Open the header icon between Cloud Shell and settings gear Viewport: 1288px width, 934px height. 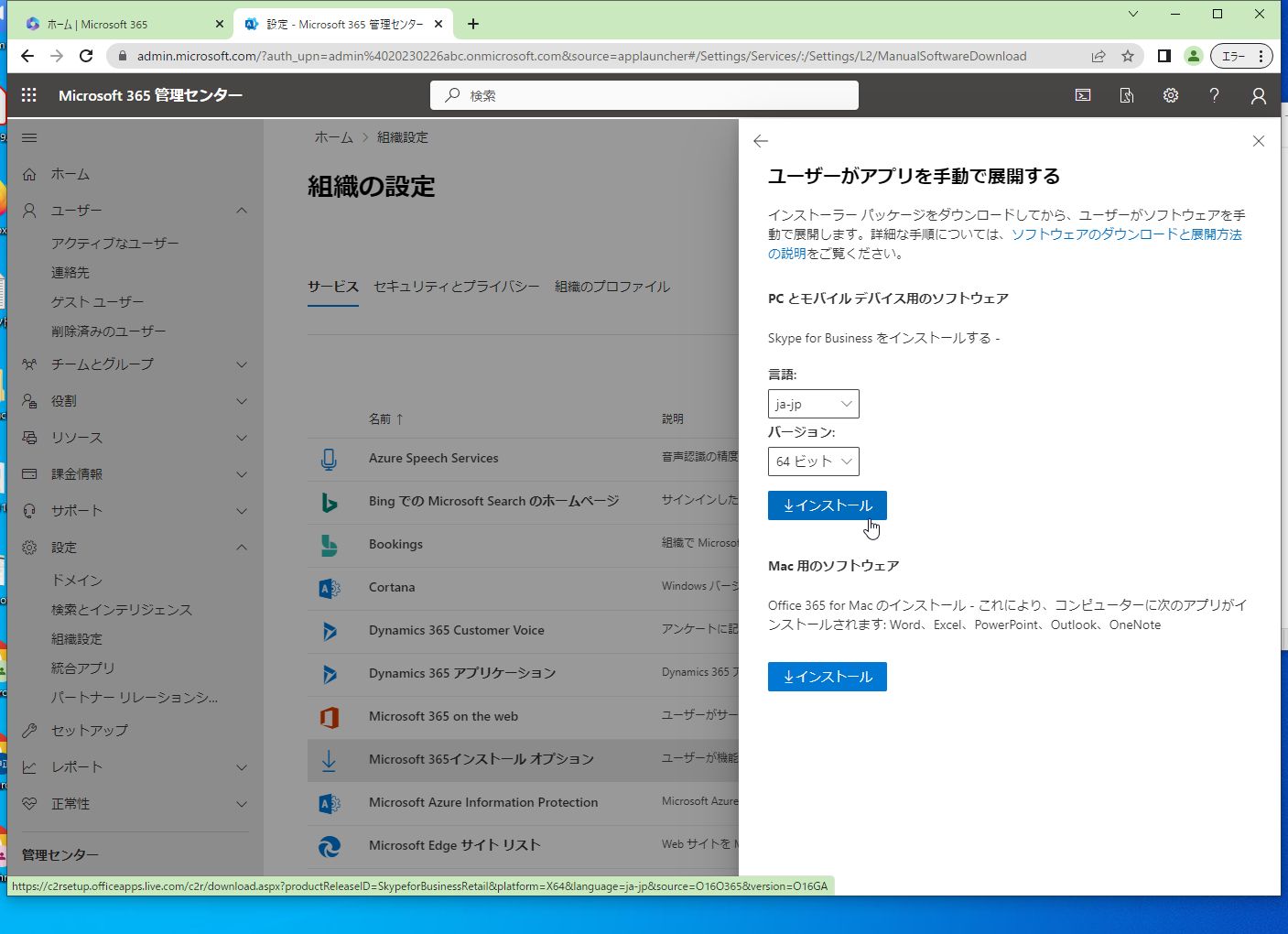(1127, 95)
